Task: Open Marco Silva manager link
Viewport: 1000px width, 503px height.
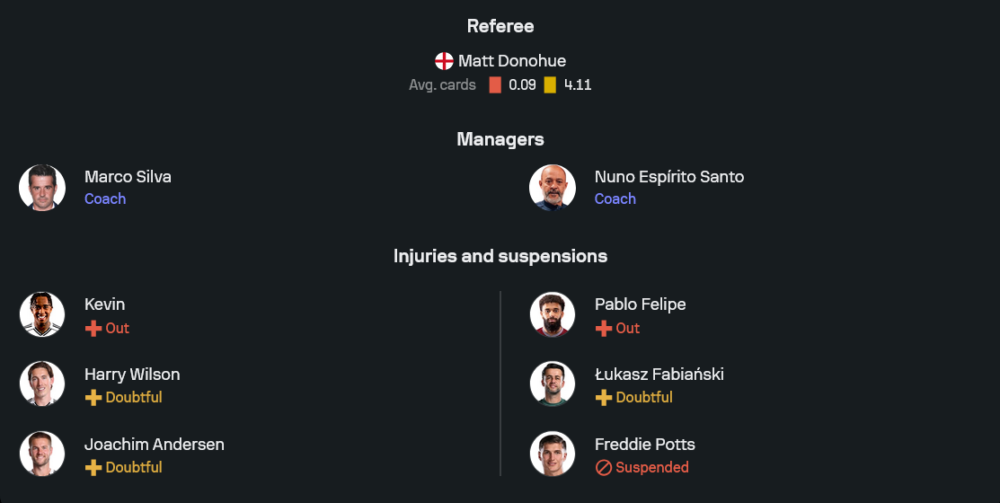Action: 127,177
